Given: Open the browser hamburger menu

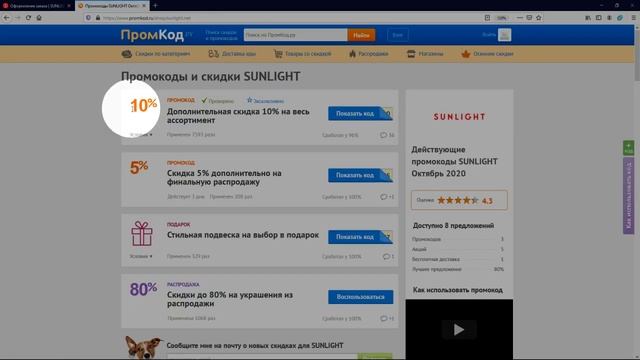Looking at the screenshot, I should (633, 18).
